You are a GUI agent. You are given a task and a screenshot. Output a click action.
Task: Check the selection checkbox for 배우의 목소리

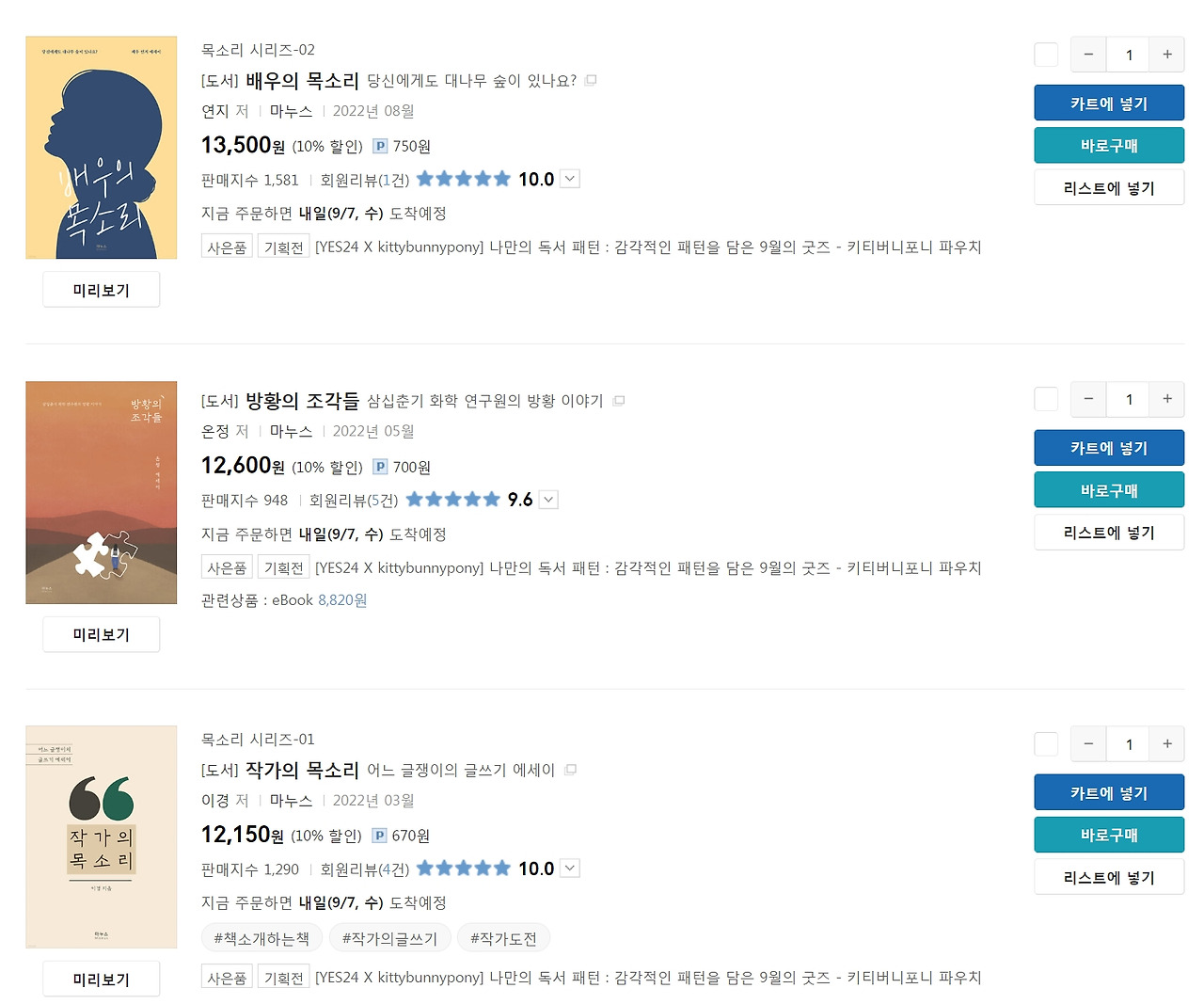tap(1045, 54)
